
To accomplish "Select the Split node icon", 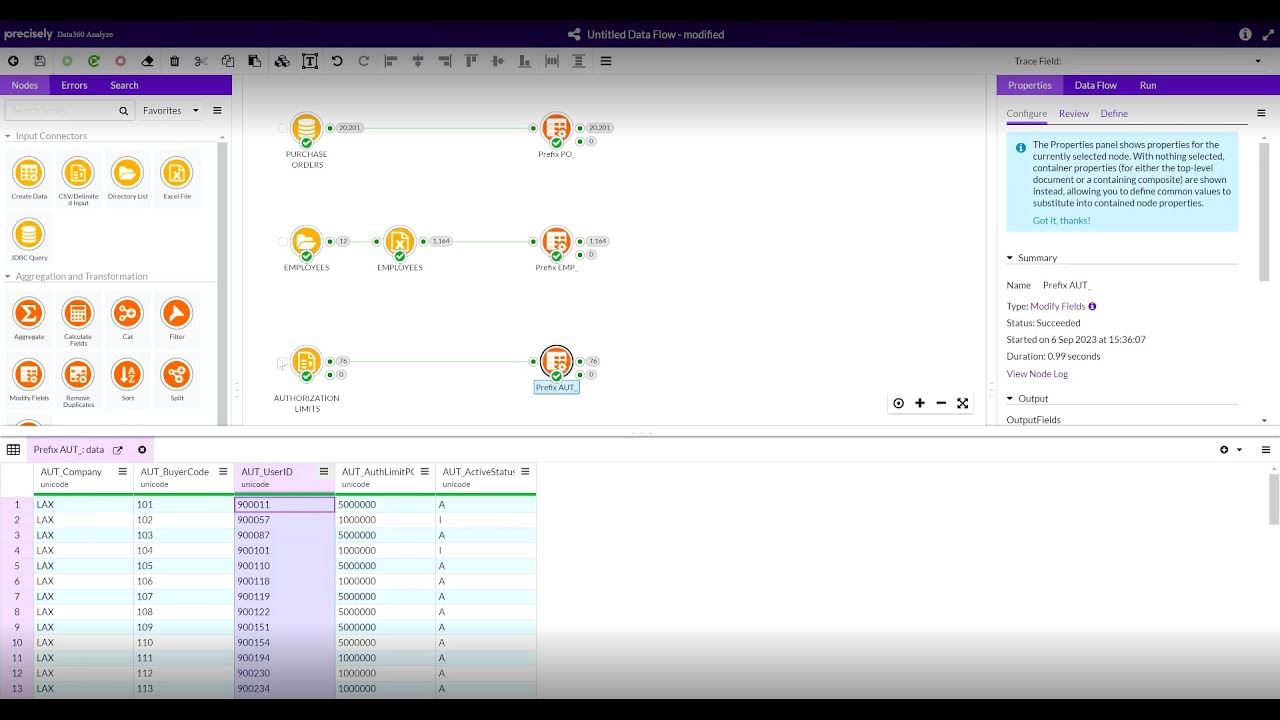I will [x=176, y=374].
